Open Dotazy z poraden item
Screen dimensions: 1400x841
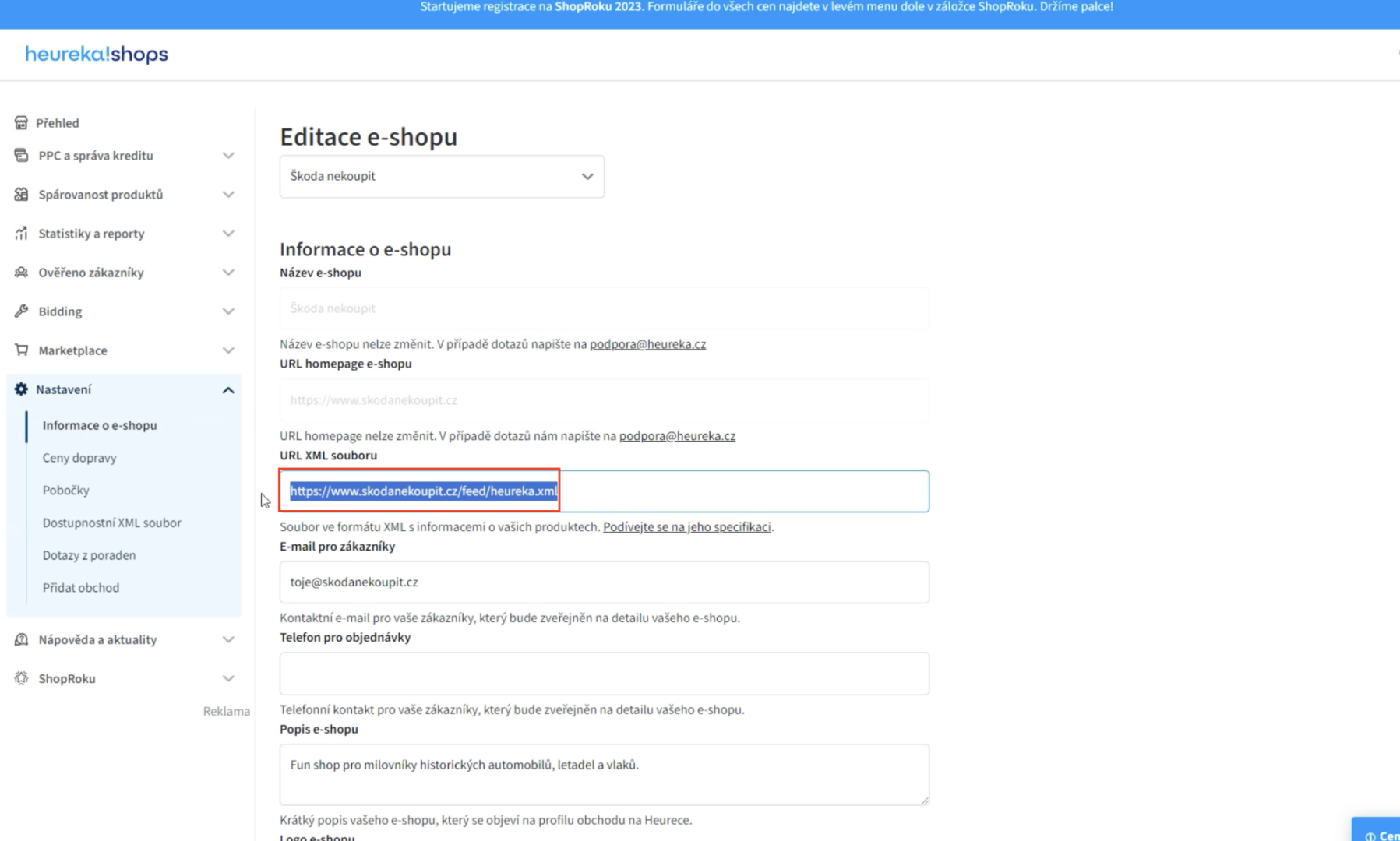pos(89,555)
